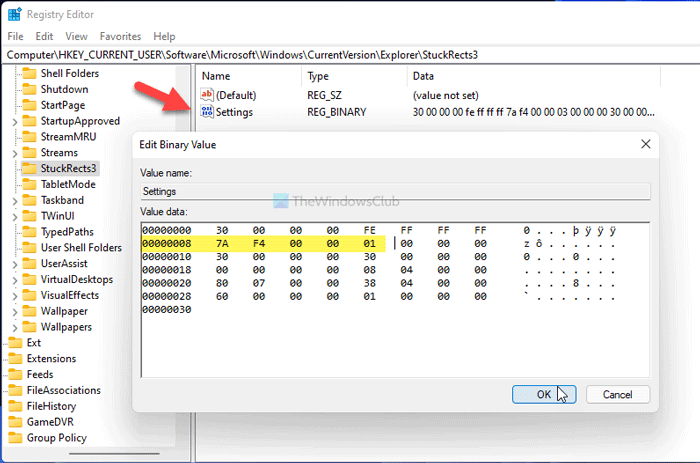This screenshot has width=700, height=463.
Task: Select the Feeds folder icon
Action: [x=15, y=375]
